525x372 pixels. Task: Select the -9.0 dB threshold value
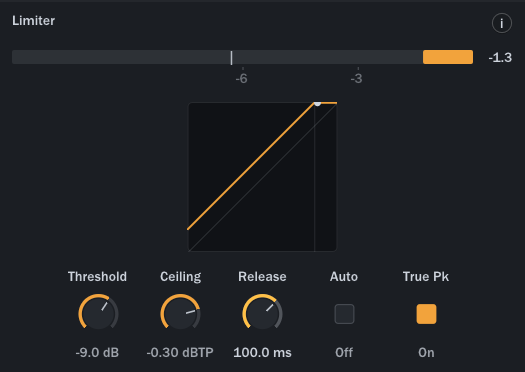point(97,353)
